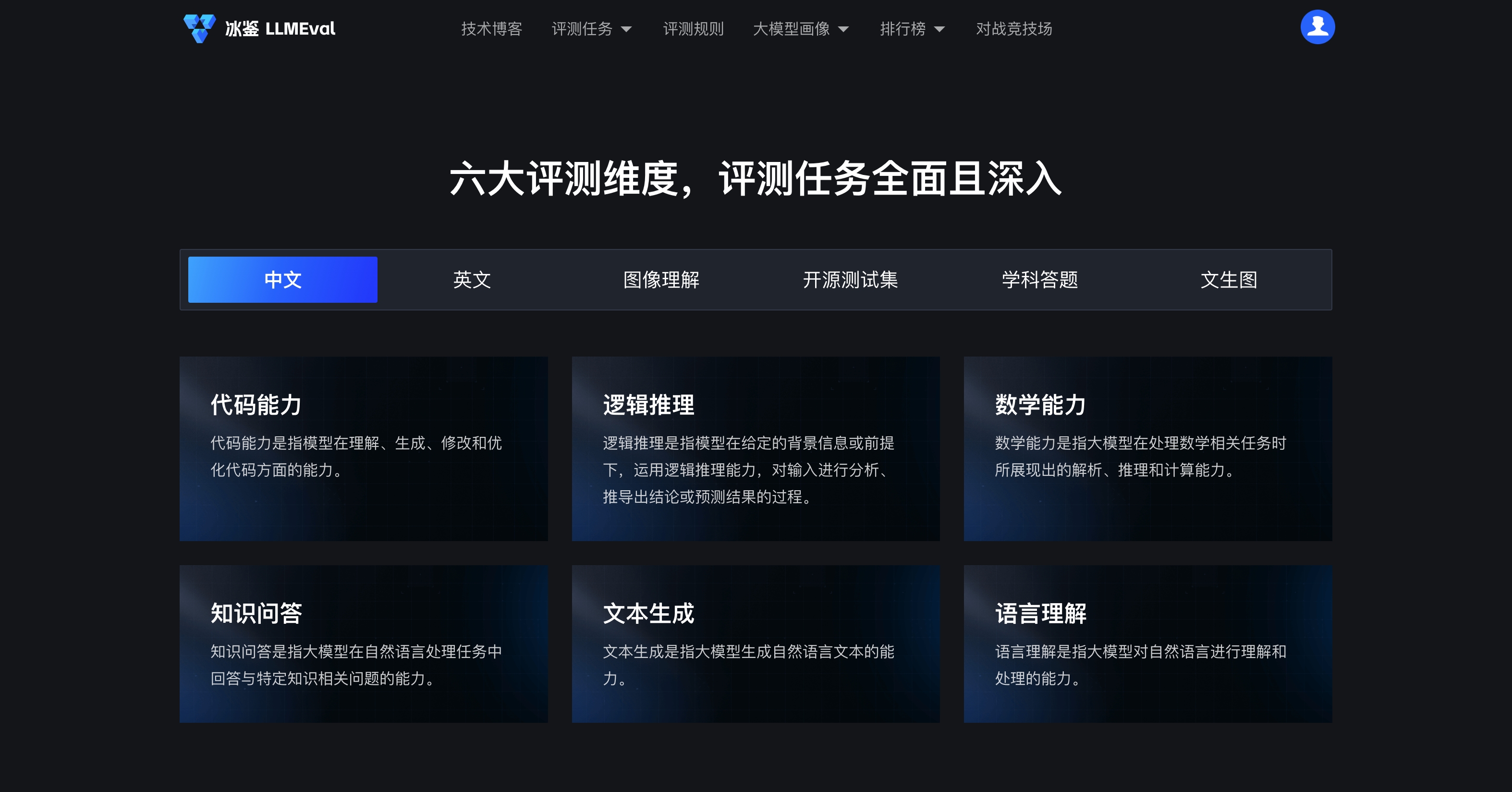1512x792 pixels.
Task: Open the 逻辑推理 card
Action: tap(756, 449)
